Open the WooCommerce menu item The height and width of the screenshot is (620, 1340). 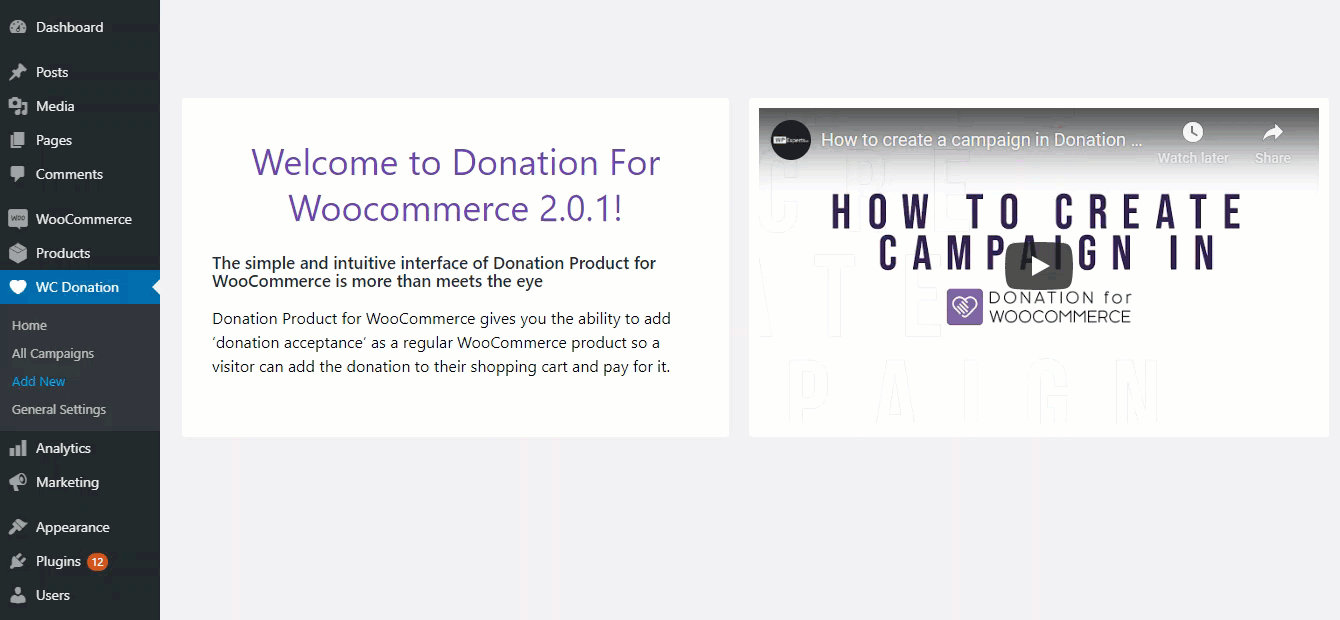click(80, 219)
